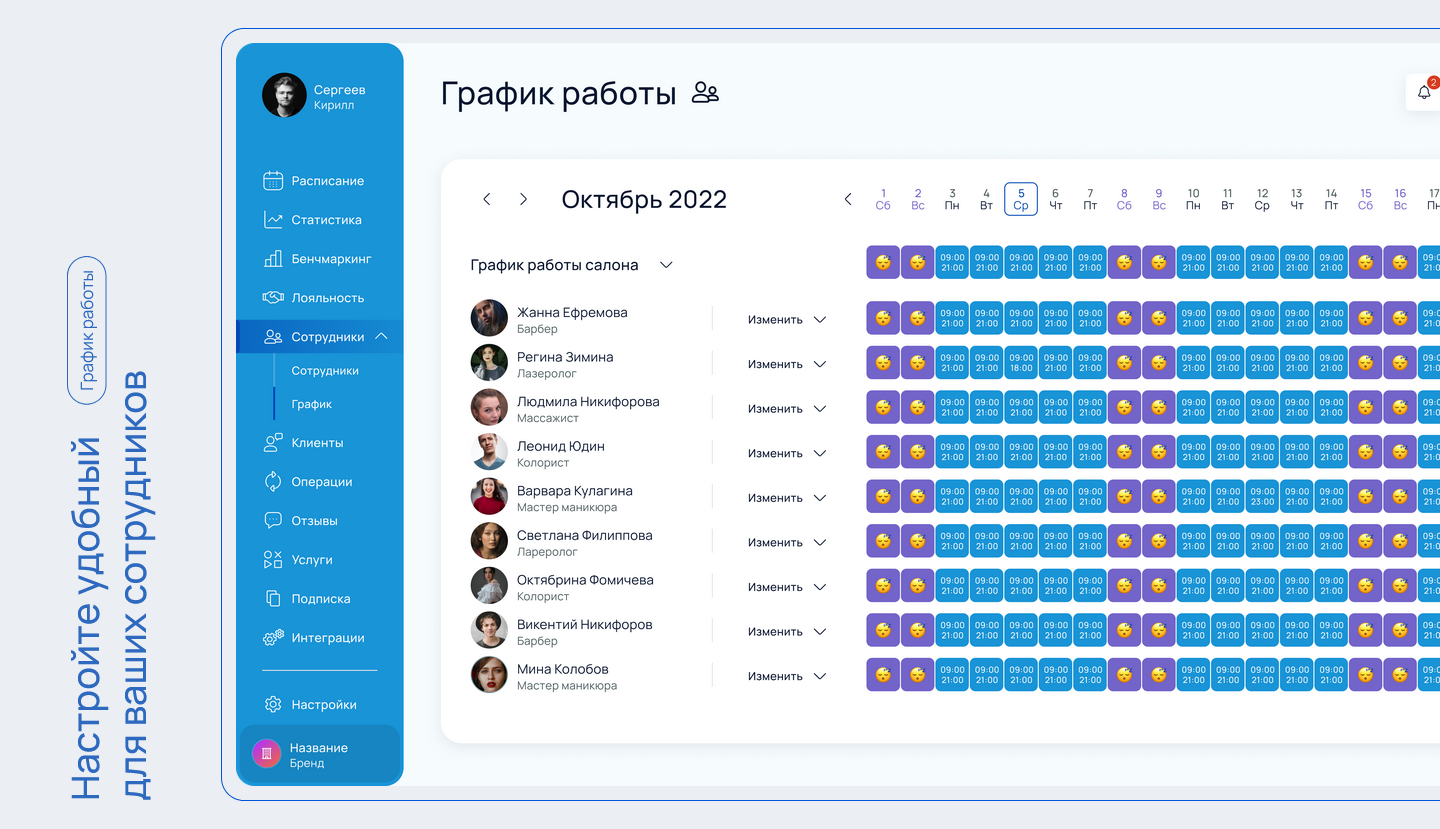Click Регина Зимина's 09:00–18:00 shift cell
The width and height of the screenshot is (1440, 829).
1021,363
